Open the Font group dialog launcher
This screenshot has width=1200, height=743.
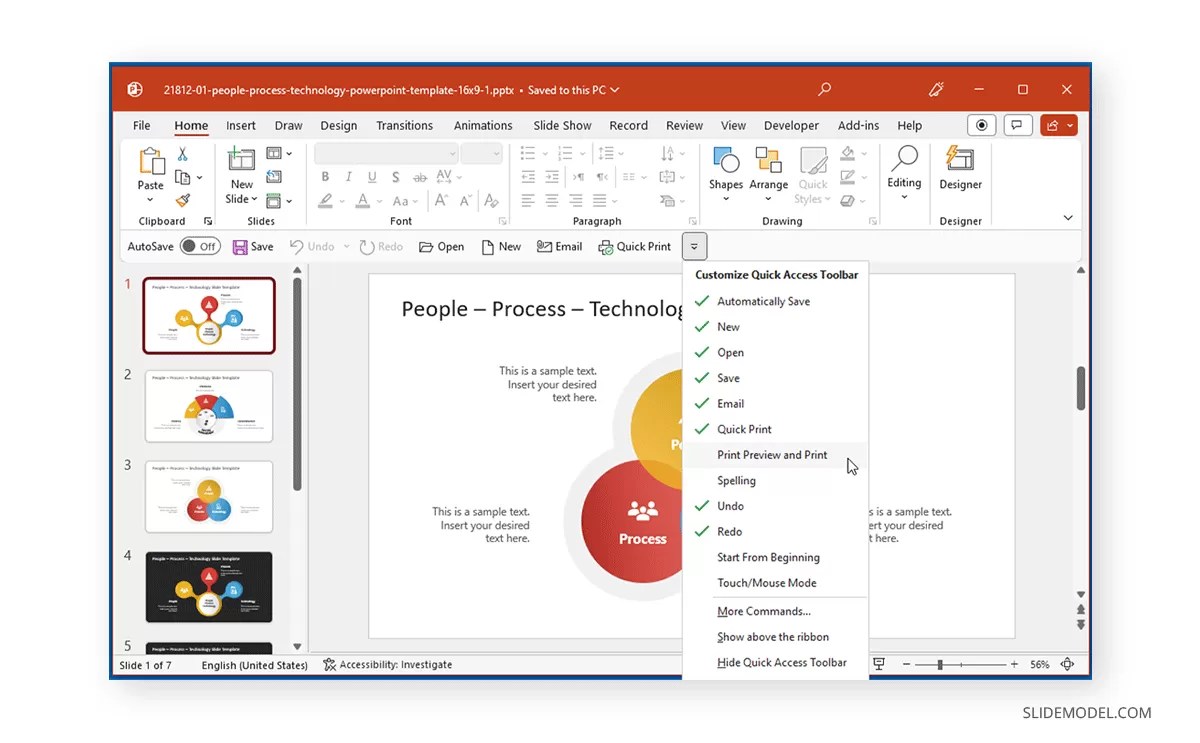coord(503,219)
